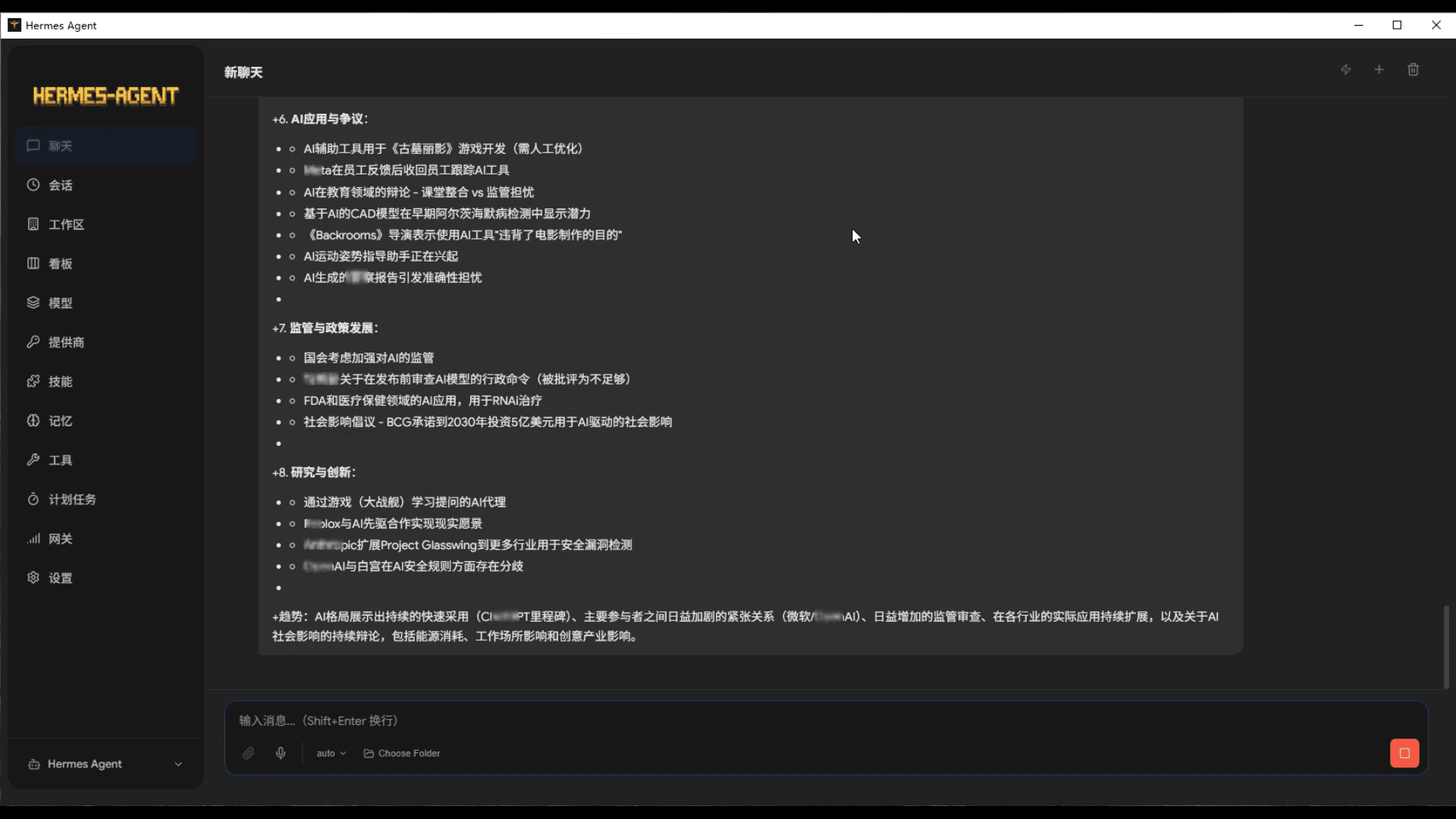Click line about 白宫 AI安全规则分歧
The width and height of the screenshot is (1456, 819).
413,566
